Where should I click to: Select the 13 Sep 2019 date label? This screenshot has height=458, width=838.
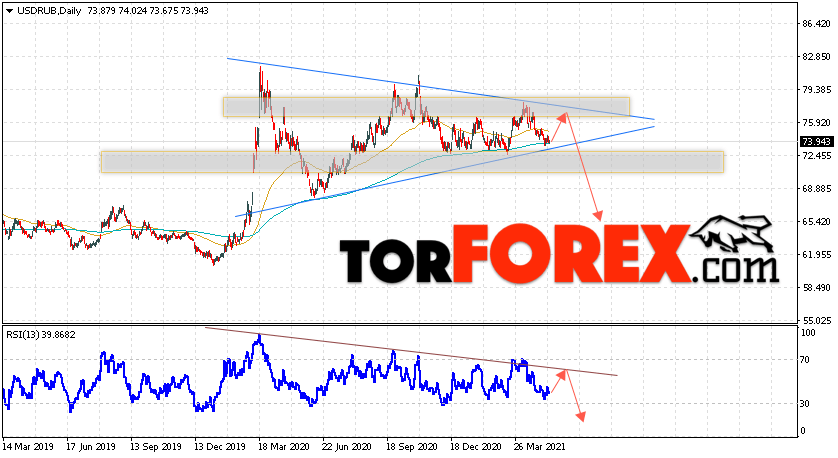(x=156, y=446)
